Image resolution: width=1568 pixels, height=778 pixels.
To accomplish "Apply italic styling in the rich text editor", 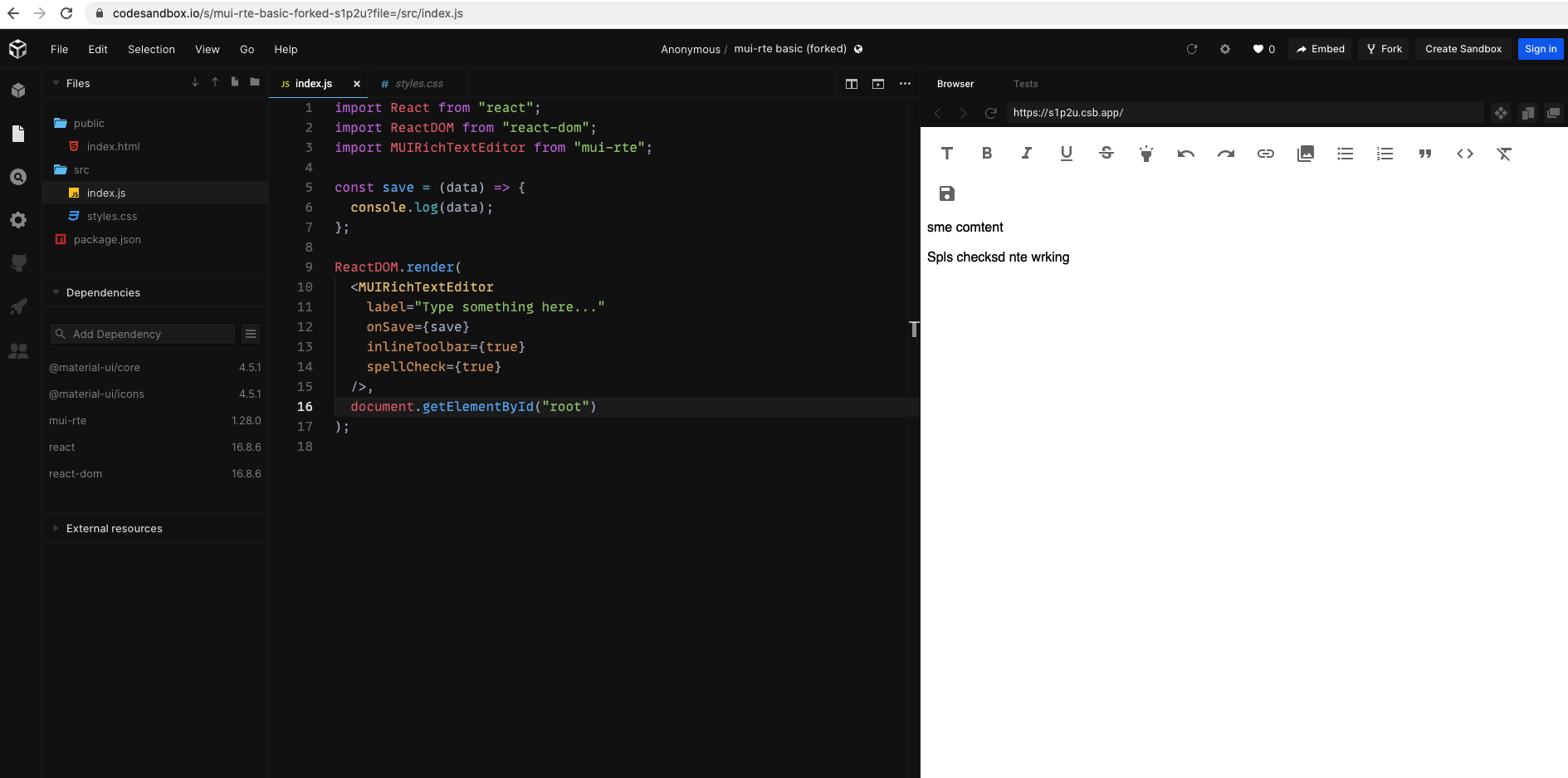I will [x=1026, y=153].
